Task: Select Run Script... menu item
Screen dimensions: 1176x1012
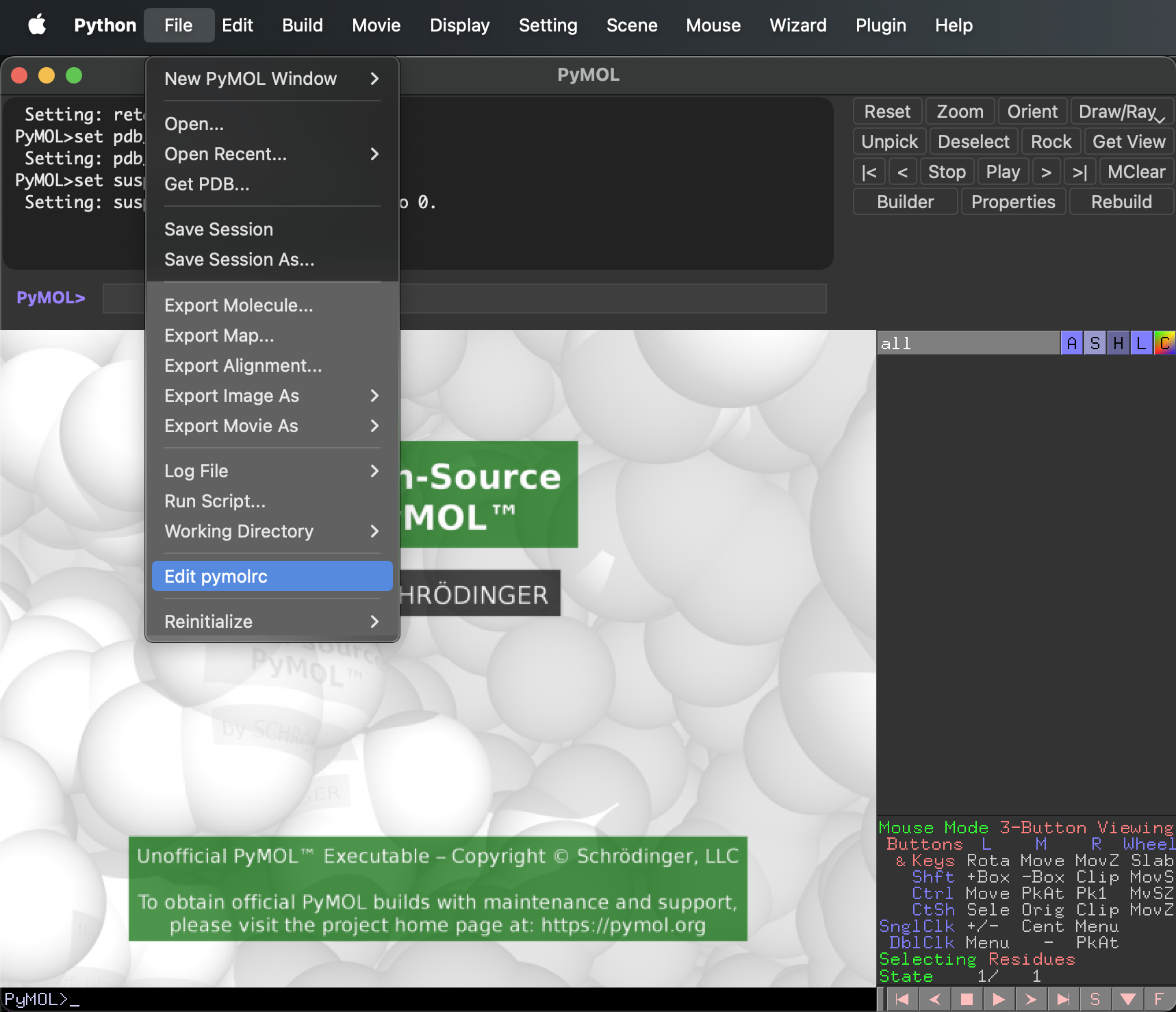Action: [x=272, y=501]
